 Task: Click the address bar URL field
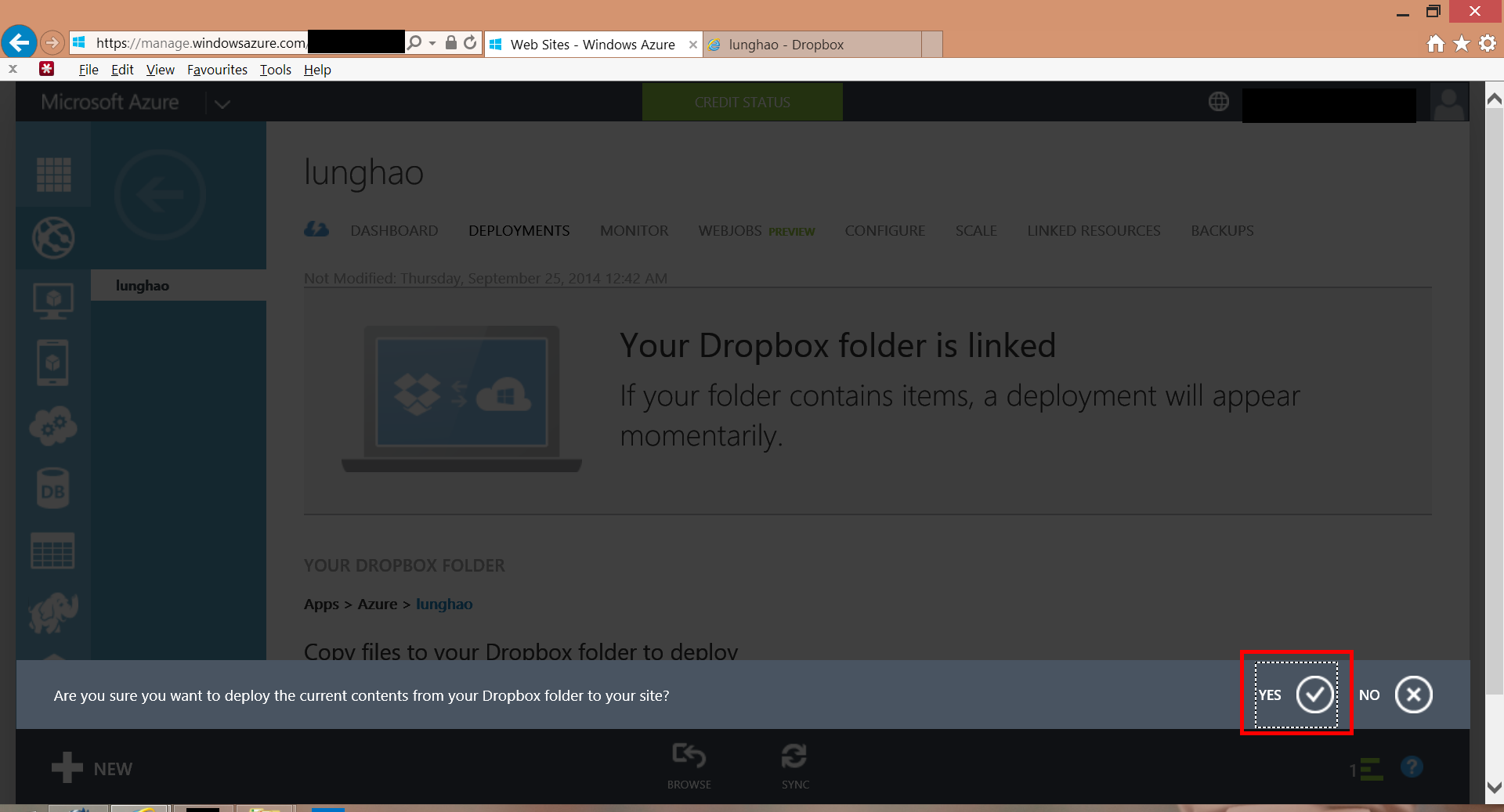(237, 42)
